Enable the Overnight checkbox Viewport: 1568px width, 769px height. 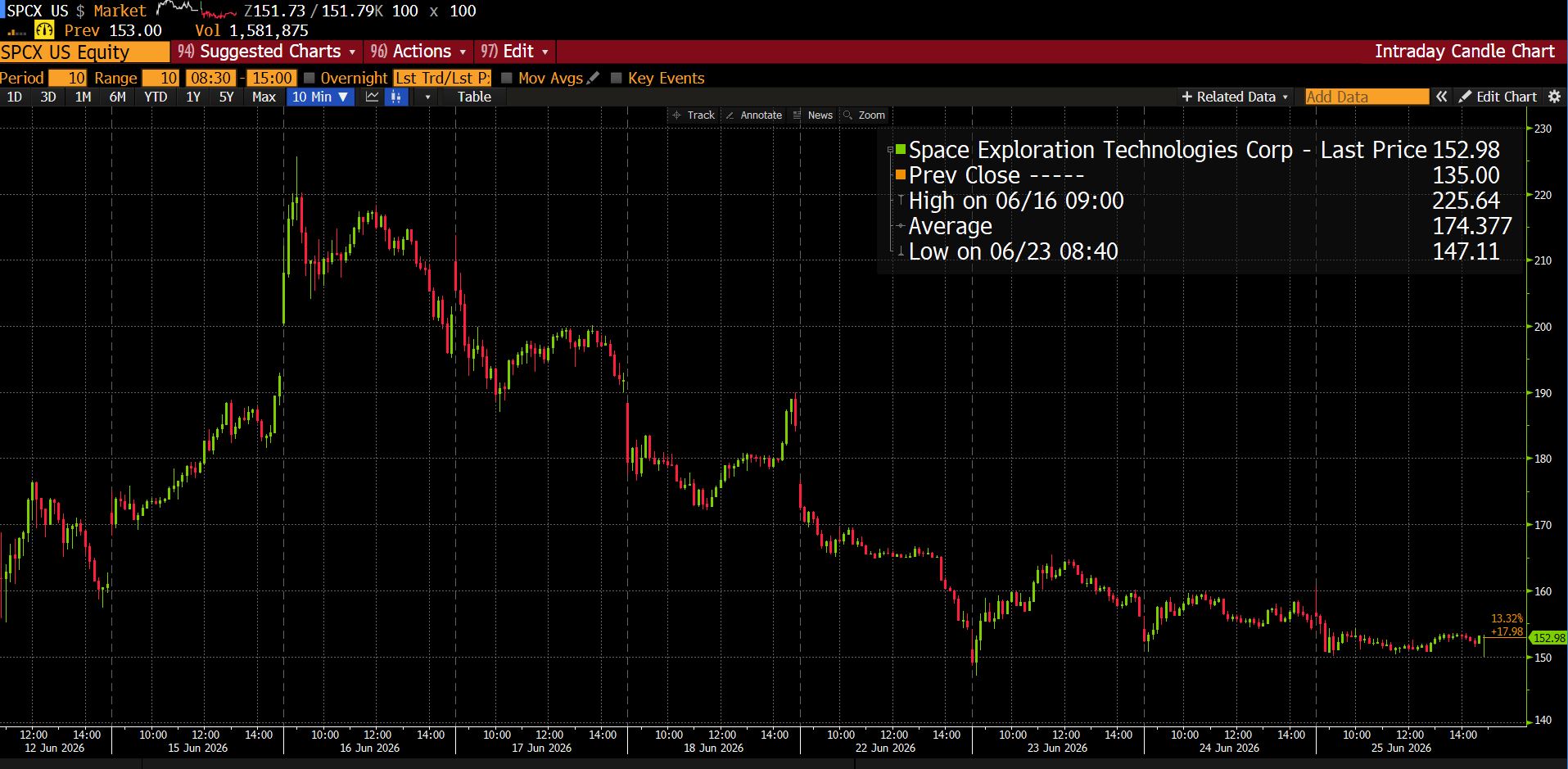tap(310, 78)
